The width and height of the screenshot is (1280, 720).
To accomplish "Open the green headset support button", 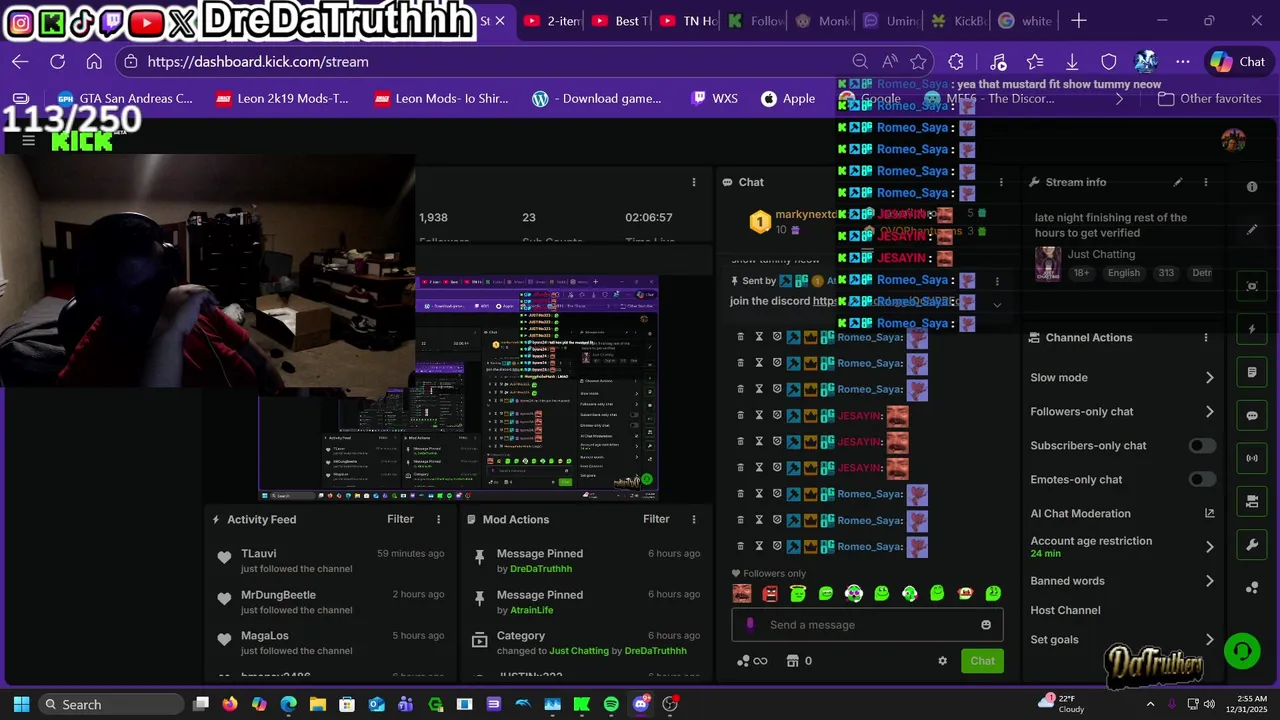I will 1242,651.
